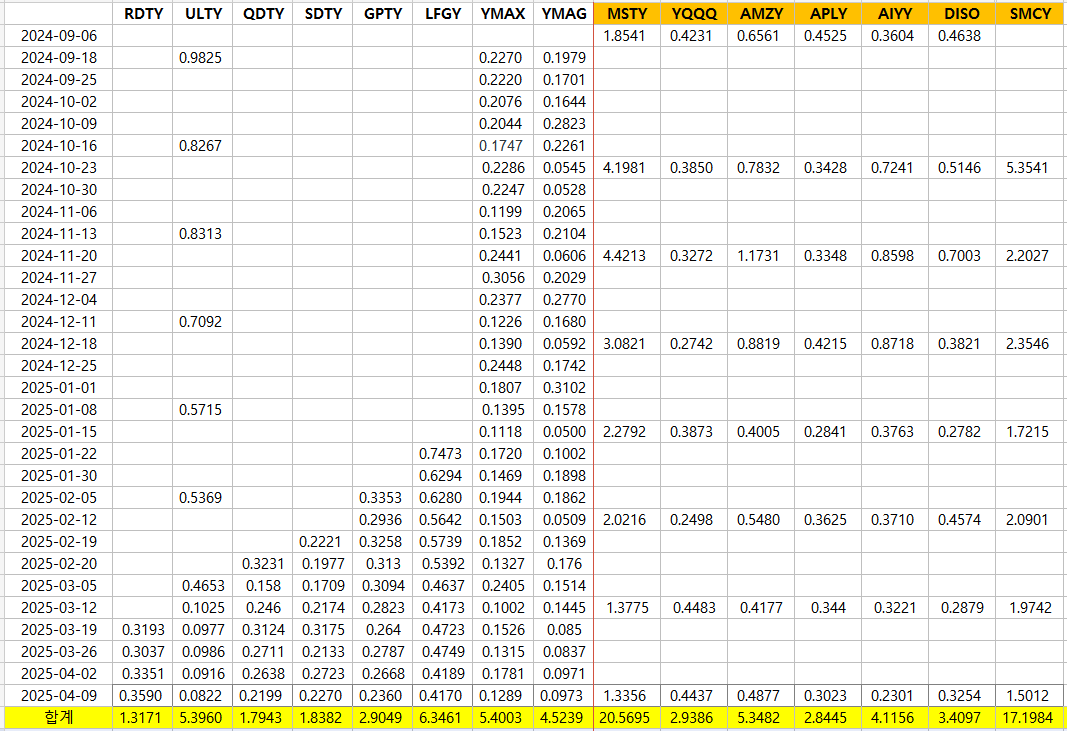Click the orange AMZY header cell
This screenshot has width=1067, height=731.
(760, 14)
